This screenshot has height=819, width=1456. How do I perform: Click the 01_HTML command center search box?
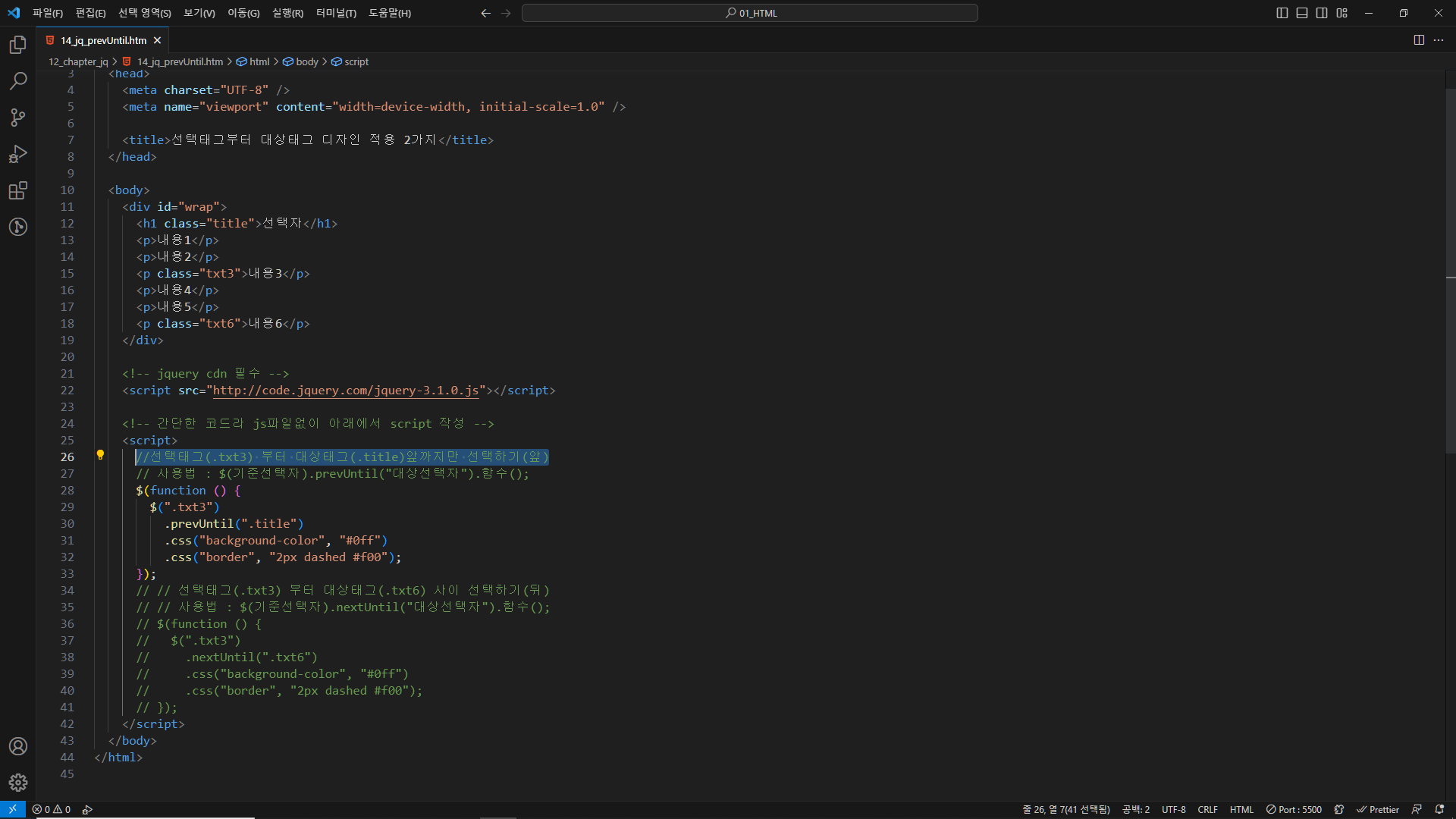click(x=749, y=13)
